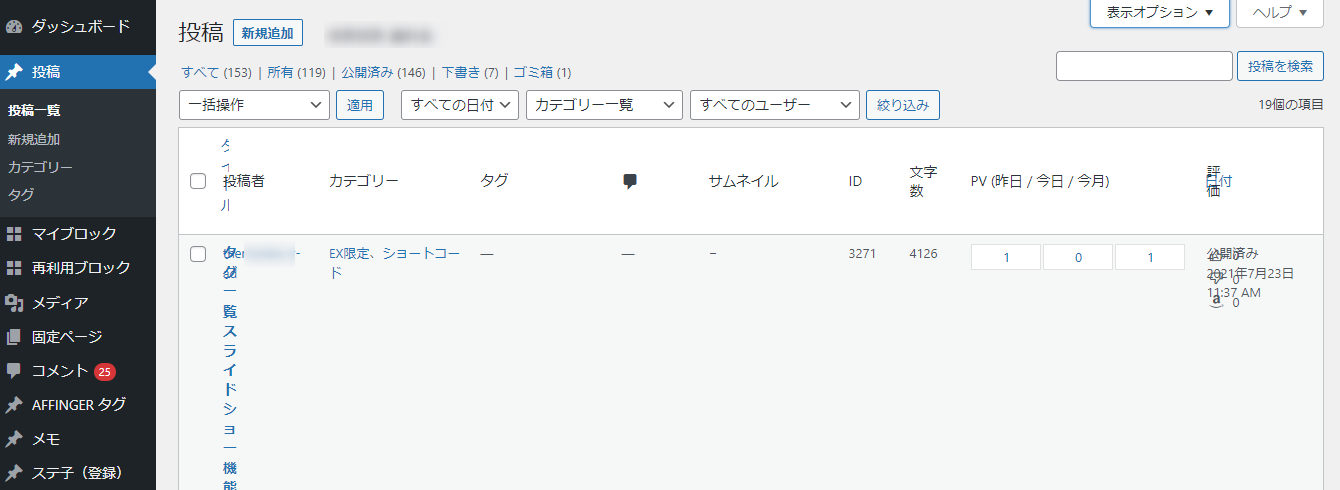Open the 一括操作 bulk actions dropdown
This screenshot has width=1340, height=490.
tap(254, 105)
